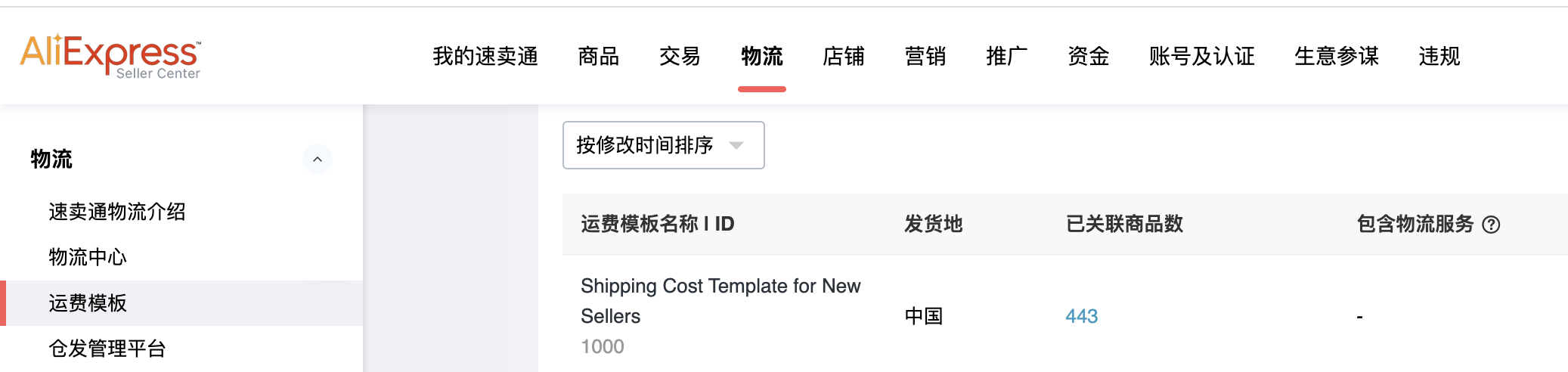
Task: Click help icon beside 包含物流服务
Action: tap(1491, 225)
